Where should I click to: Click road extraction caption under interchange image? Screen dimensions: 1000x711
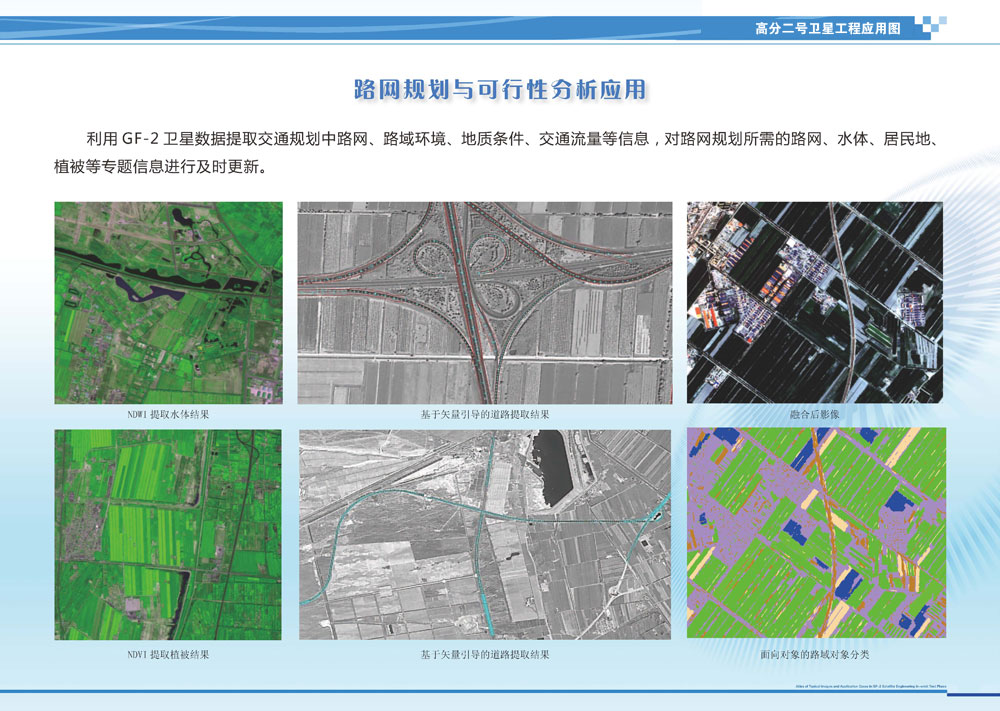pyautogui.click(x=485, y=414)
